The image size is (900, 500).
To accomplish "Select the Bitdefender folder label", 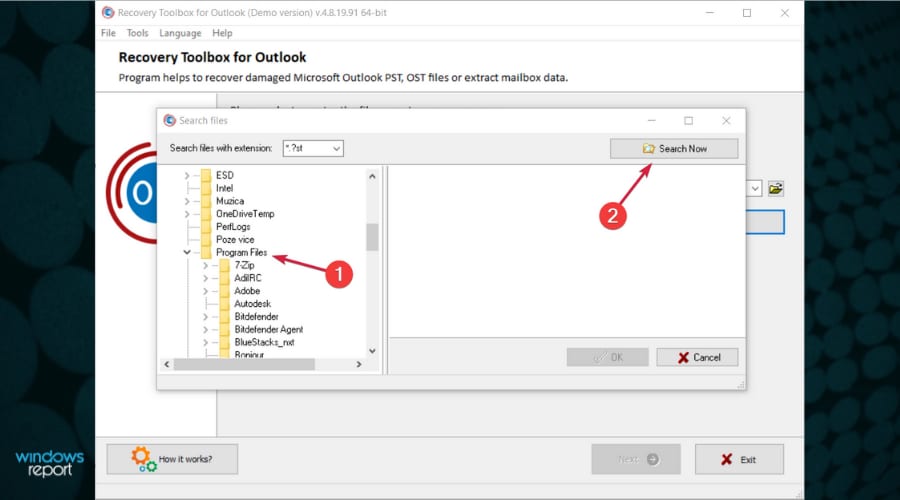I will coord(256,316).
